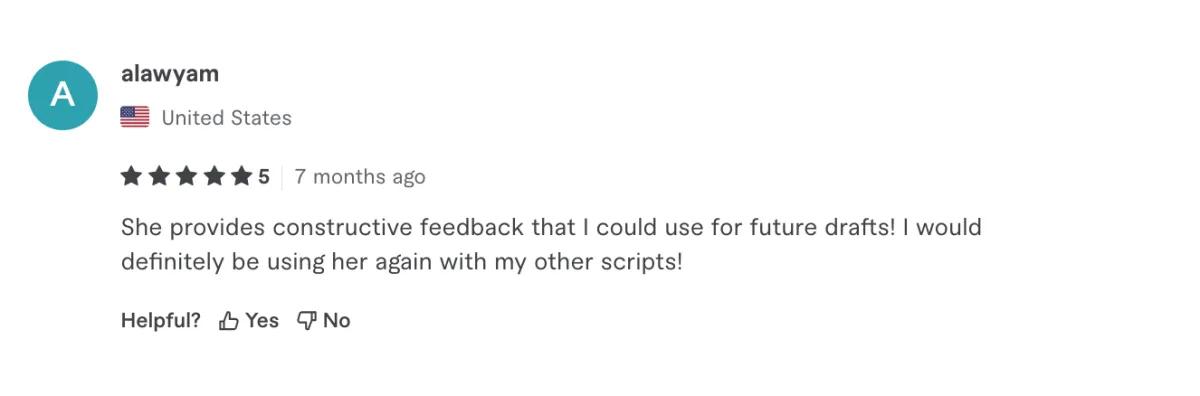Image resolution: width=1200 pixels, height=396 pixels.
Task: Click the thumbs up icon
Action: click(229, 321)
